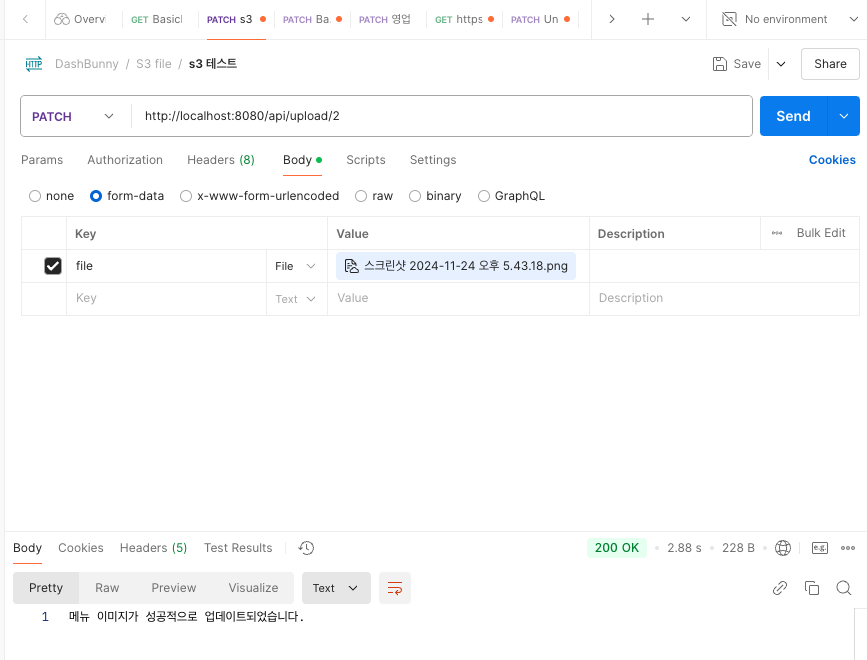The height and width of the screenshot is (660, 867).
Task: Select the raw body type radio
Action: 364,196
